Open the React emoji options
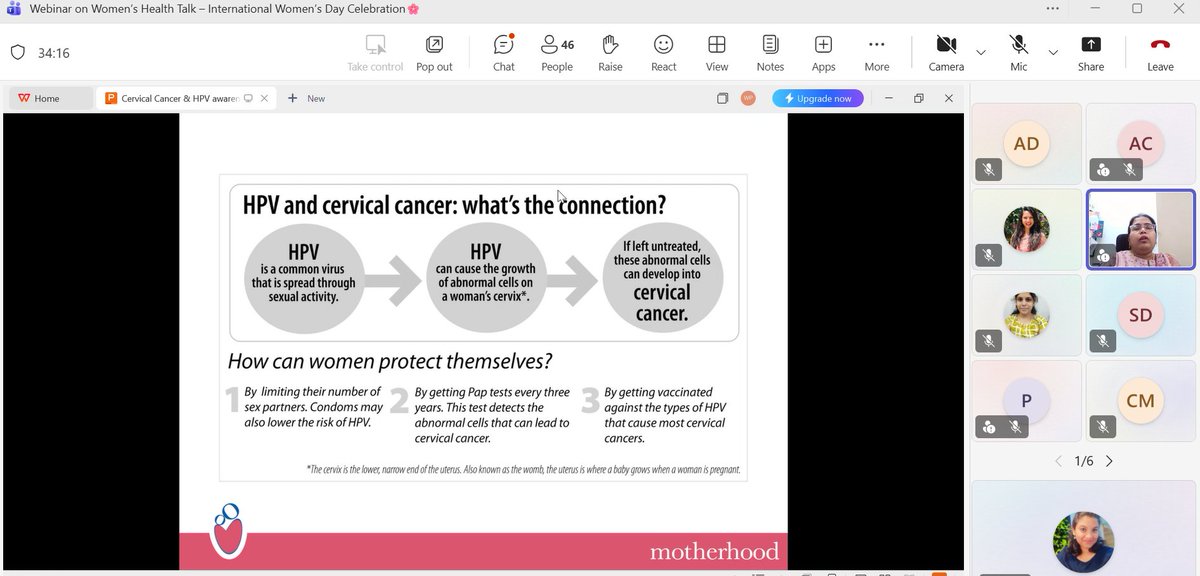Viewport: 1200px width, 576px height. click(x=664, y=53)
